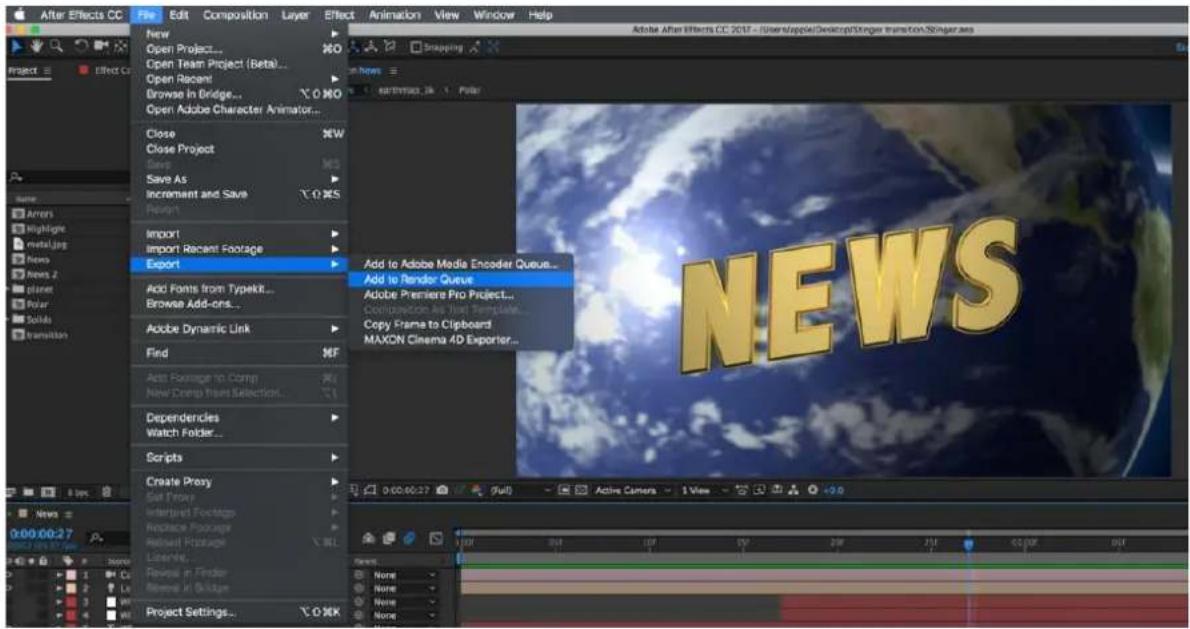1190x629 pixels.
Task: Select the transition item in Project panel
Action: click(47, 335)
